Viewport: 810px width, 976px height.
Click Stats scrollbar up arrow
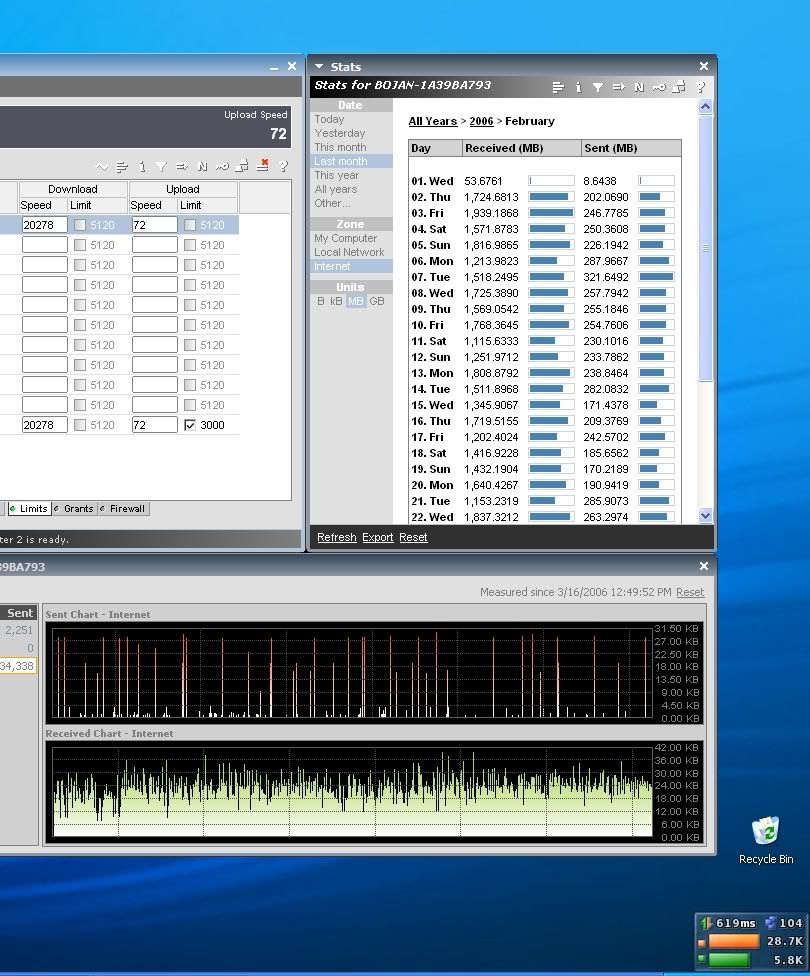705,106
